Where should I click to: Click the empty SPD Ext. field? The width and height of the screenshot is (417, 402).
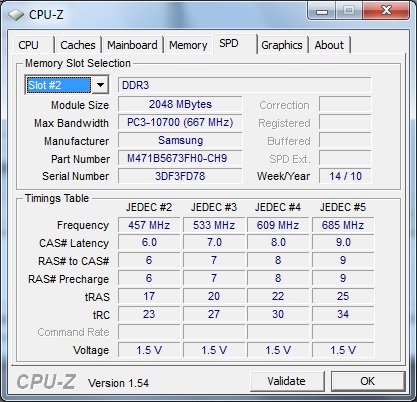coord(345,158)
